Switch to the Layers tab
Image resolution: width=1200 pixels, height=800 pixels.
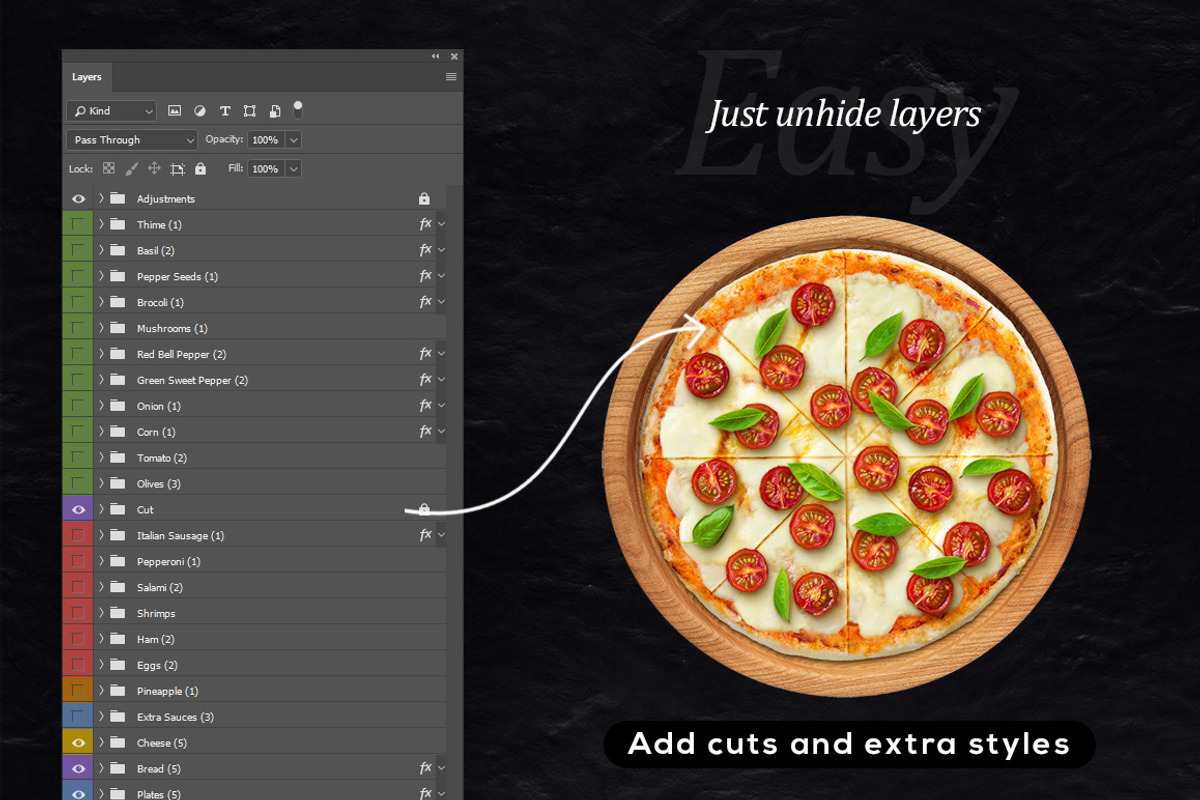87,76
